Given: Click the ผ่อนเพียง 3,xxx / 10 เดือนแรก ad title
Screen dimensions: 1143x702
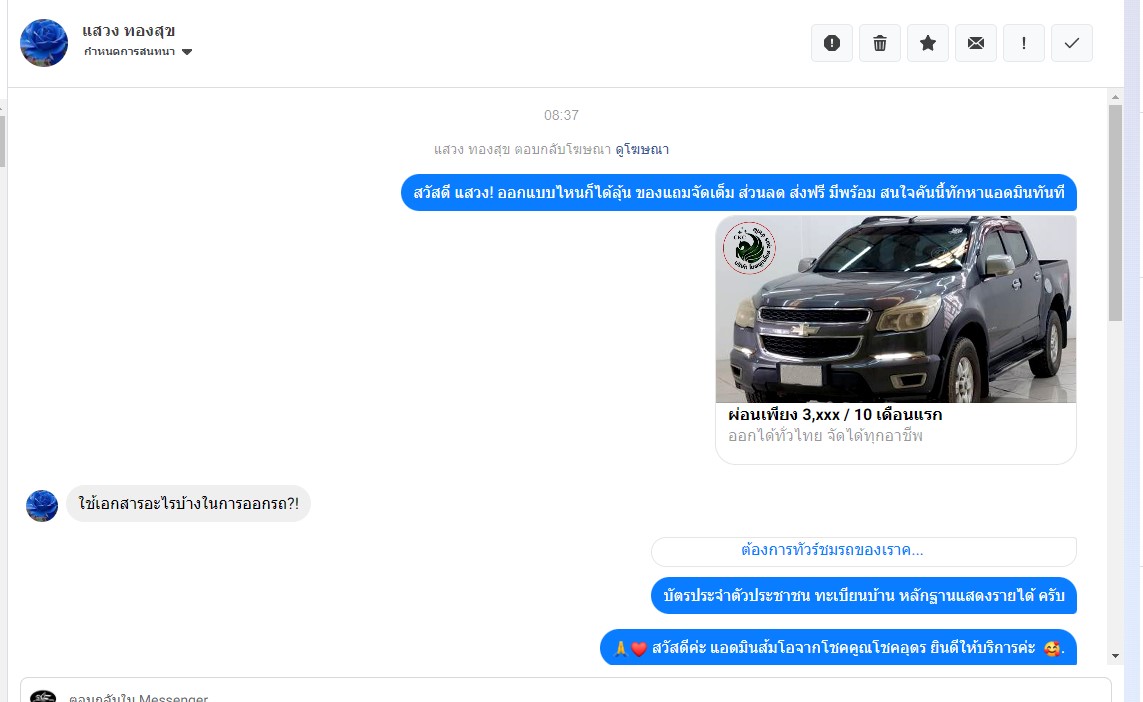Looking at the screenshot, I should pos(835,415).
